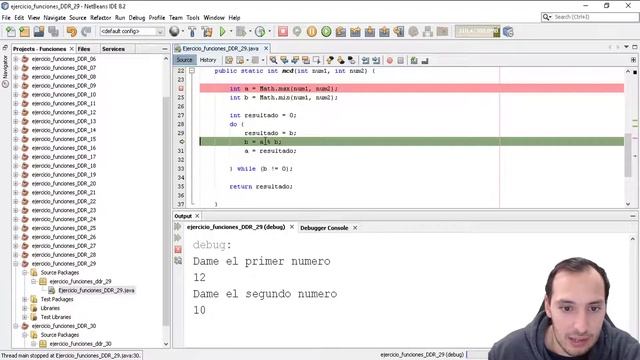Open the File menu
The image size is (640, 360).
click(x=6, y=18)
